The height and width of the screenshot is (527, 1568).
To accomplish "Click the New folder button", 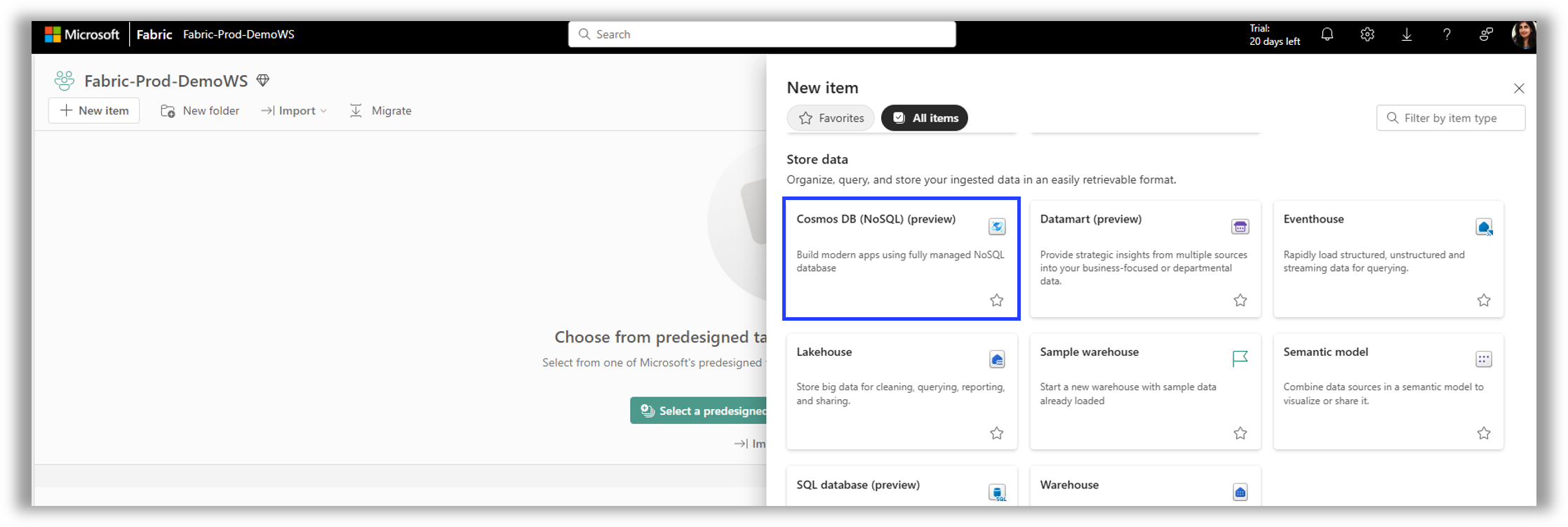I will [200, 111].
